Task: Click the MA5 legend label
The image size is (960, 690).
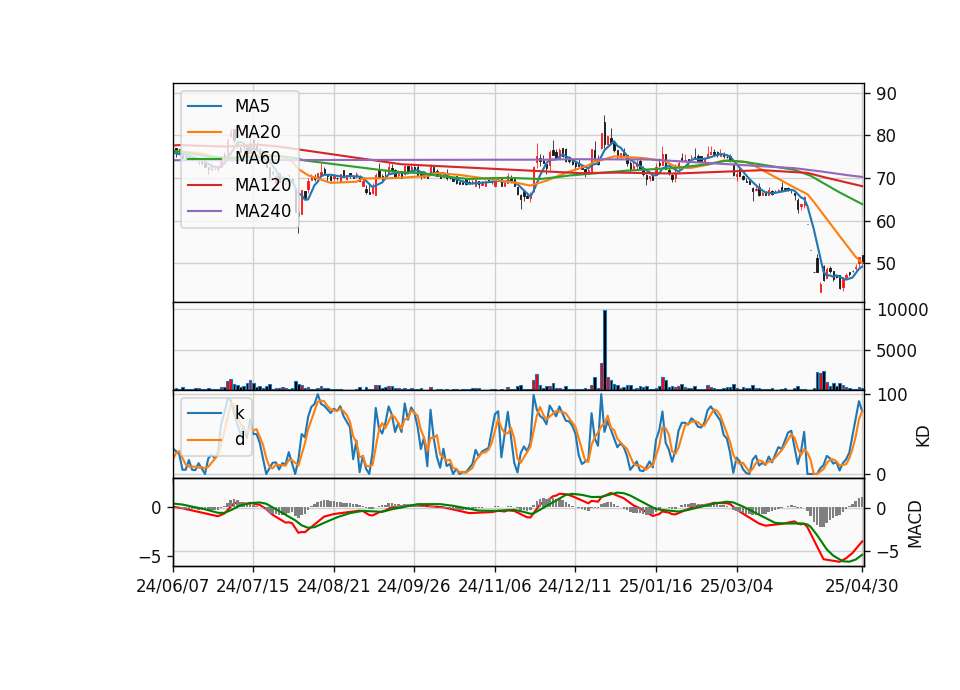Action: [x=252, y=106]
